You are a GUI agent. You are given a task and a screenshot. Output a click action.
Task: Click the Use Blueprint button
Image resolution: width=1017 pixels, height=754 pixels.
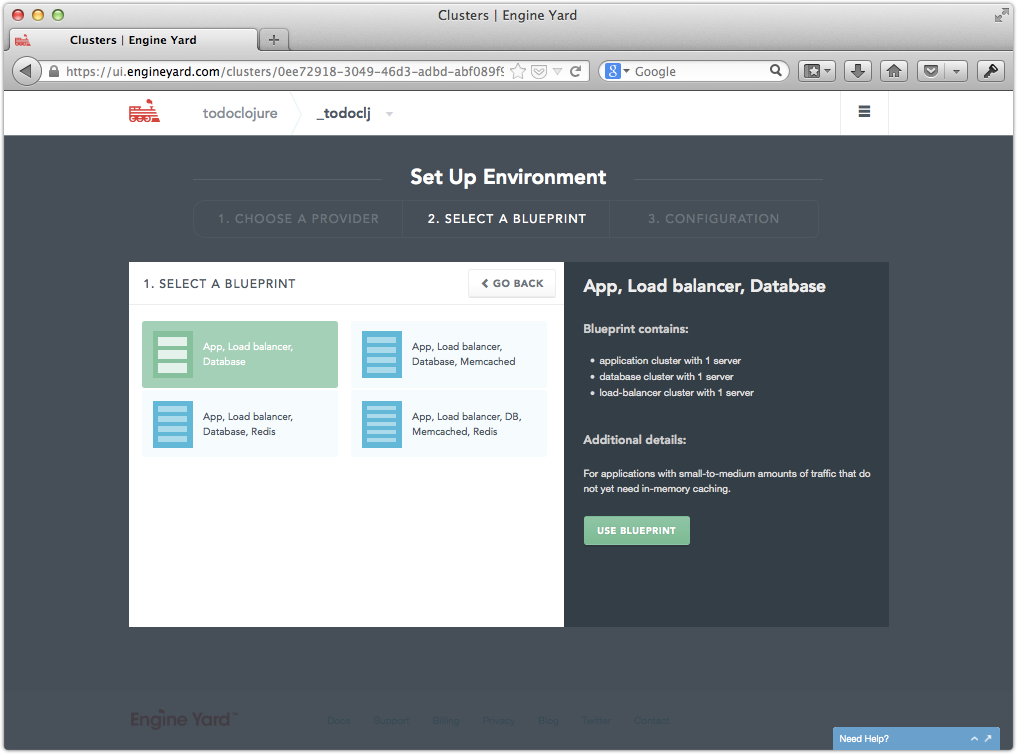click(x=636, y=530)
